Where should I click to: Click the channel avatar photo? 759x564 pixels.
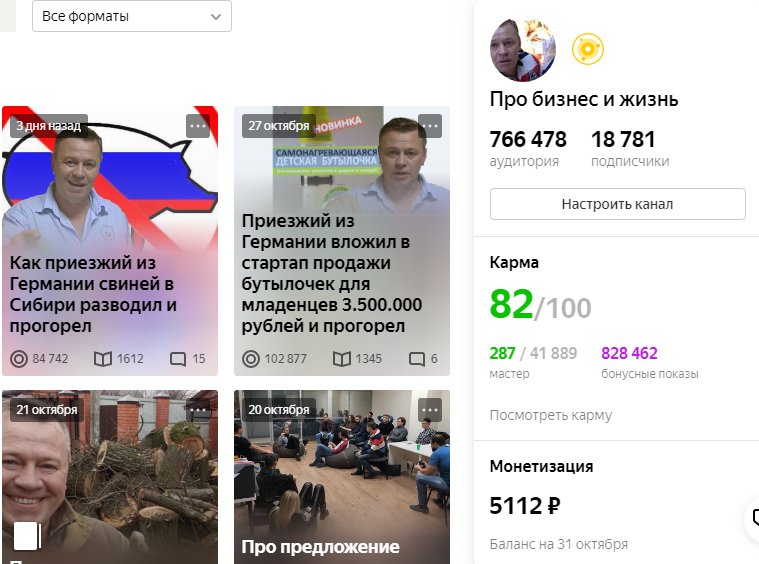523,50
